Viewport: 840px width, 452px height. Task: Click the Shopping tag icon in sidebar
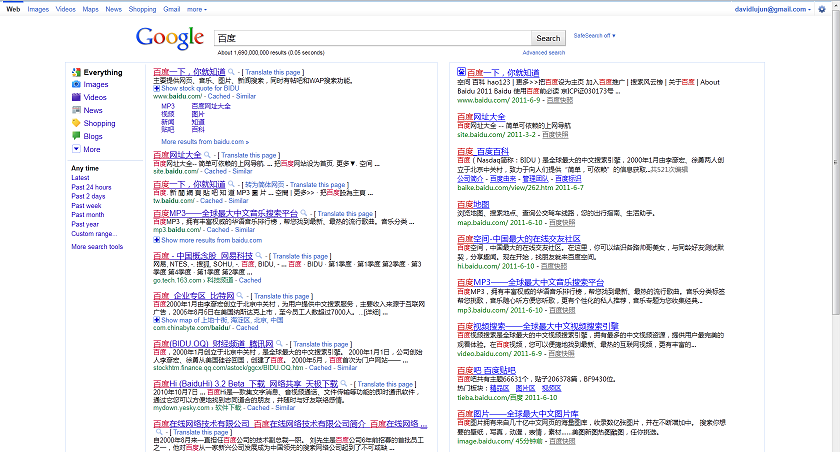click(76, 124)
